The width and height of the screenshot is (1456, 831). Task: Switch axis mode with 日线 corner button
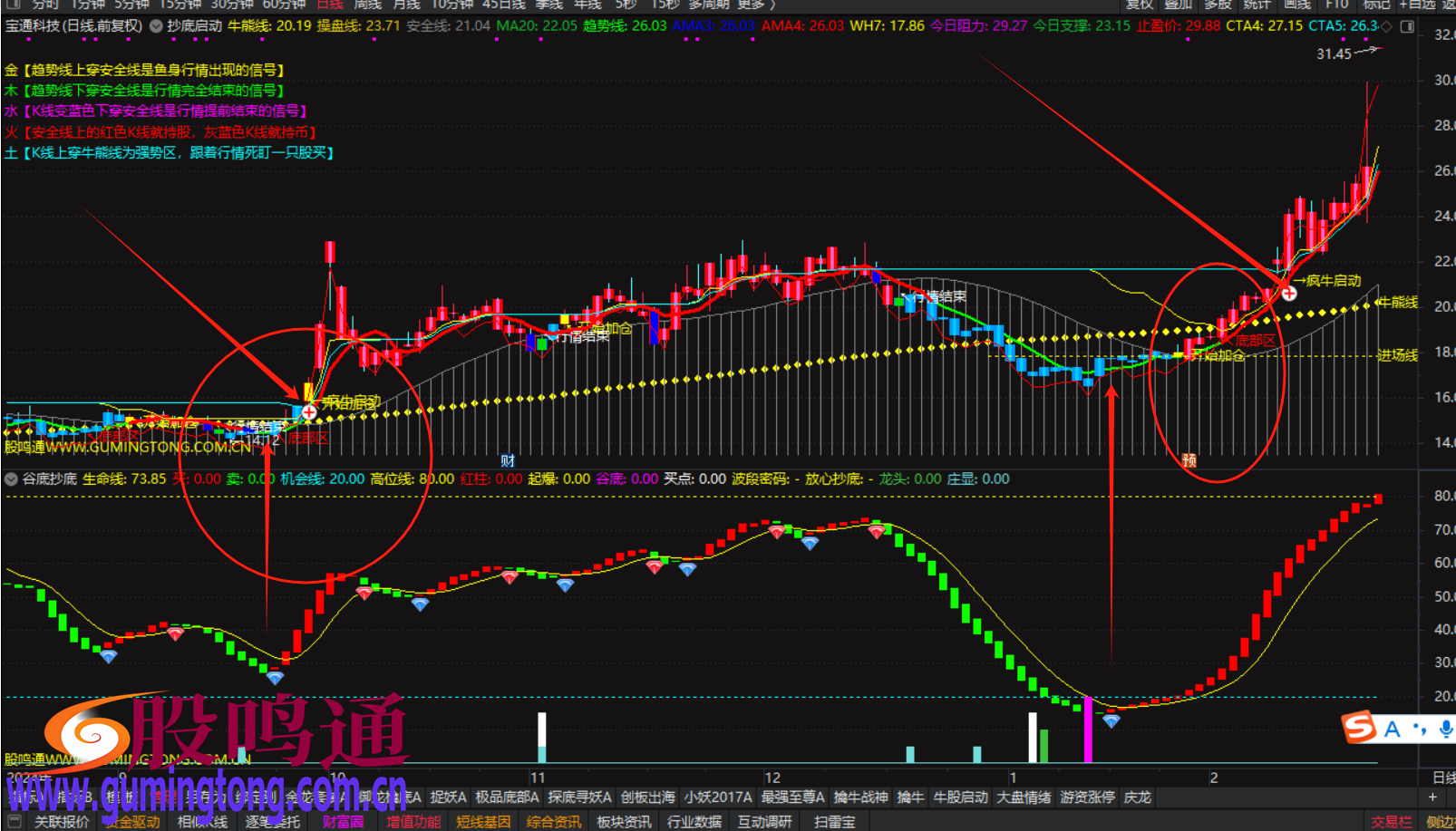pos(1442,778)
